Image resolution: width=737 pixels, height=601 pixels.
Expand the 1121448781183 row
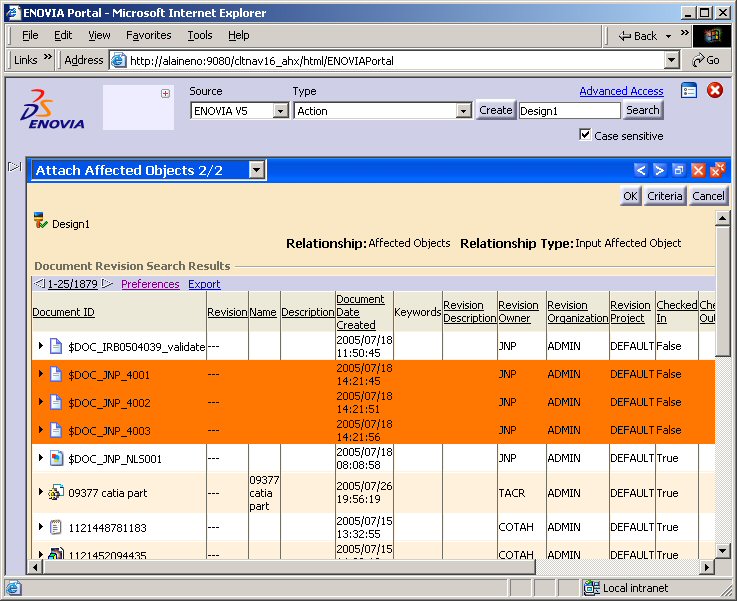point(41,527)
